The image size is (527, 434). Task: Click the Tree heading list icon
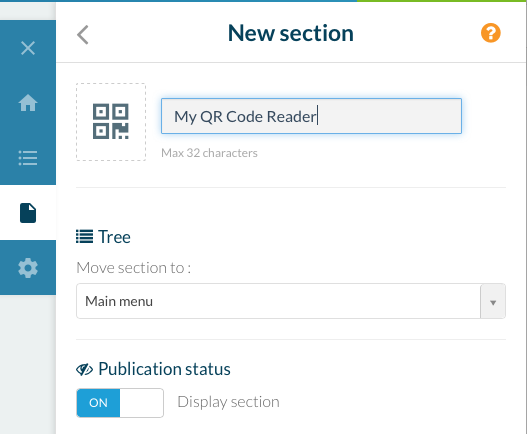84,236
